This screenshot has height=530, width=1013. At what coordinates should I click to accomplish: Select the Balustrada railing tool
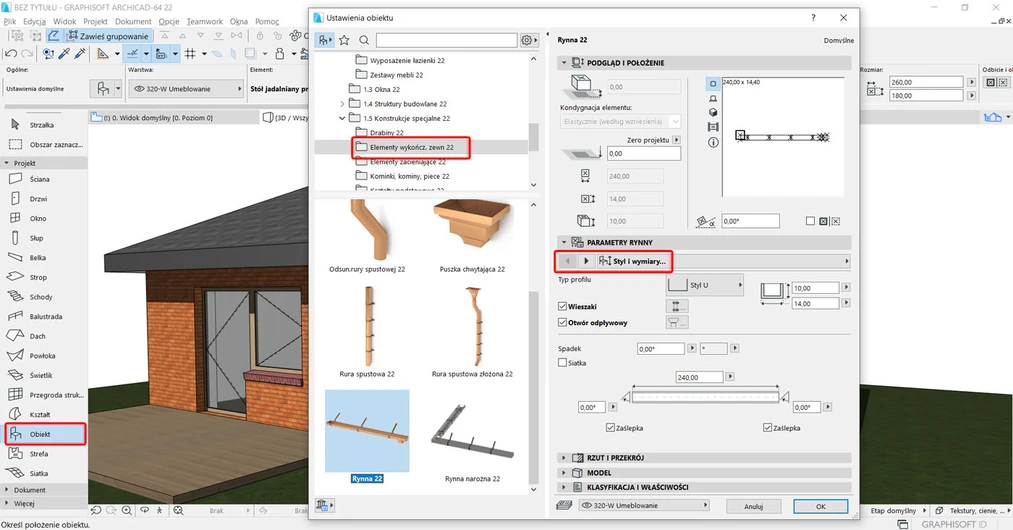[44, 317]
